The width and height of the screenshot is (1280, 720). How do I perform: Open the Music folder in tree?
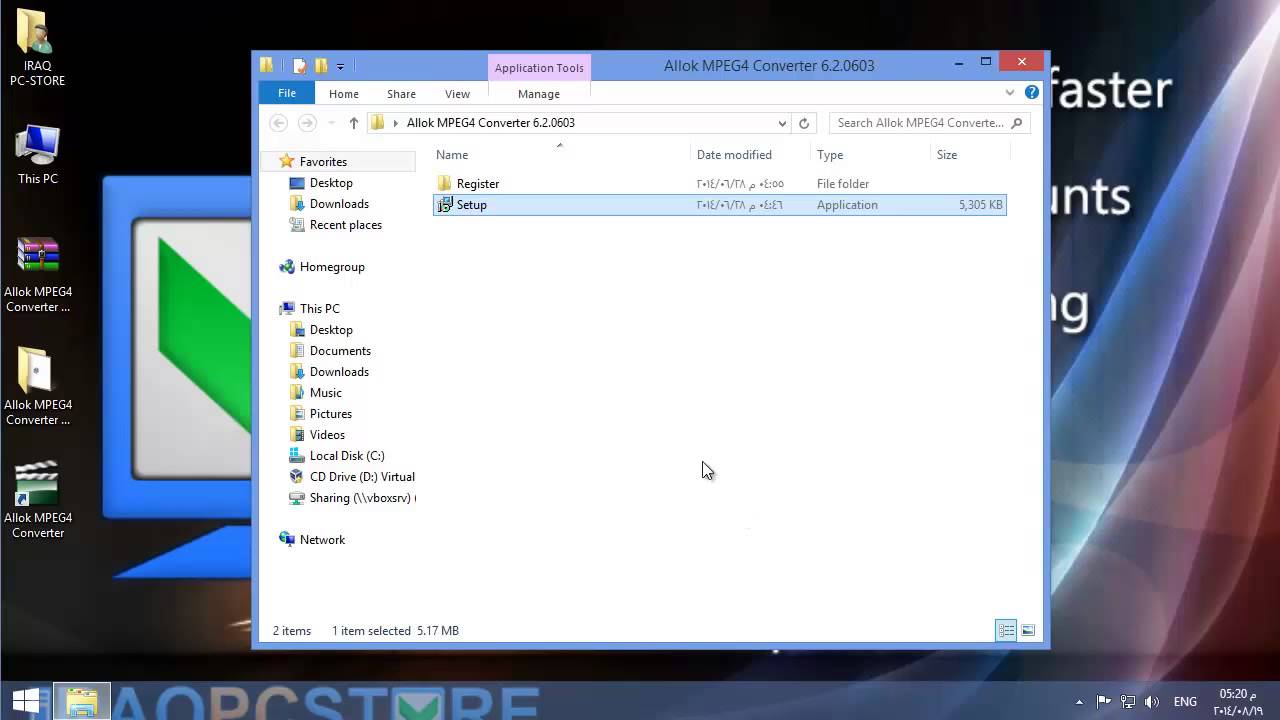[325, 393]
